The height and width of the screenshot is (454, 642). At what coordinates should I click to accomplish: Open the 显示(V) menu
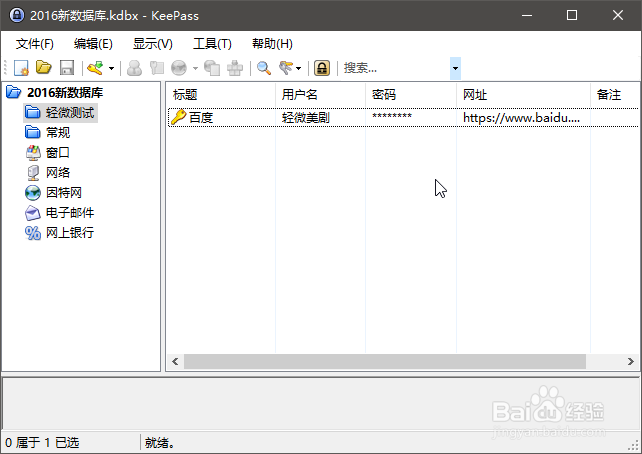tap(153, 43)
